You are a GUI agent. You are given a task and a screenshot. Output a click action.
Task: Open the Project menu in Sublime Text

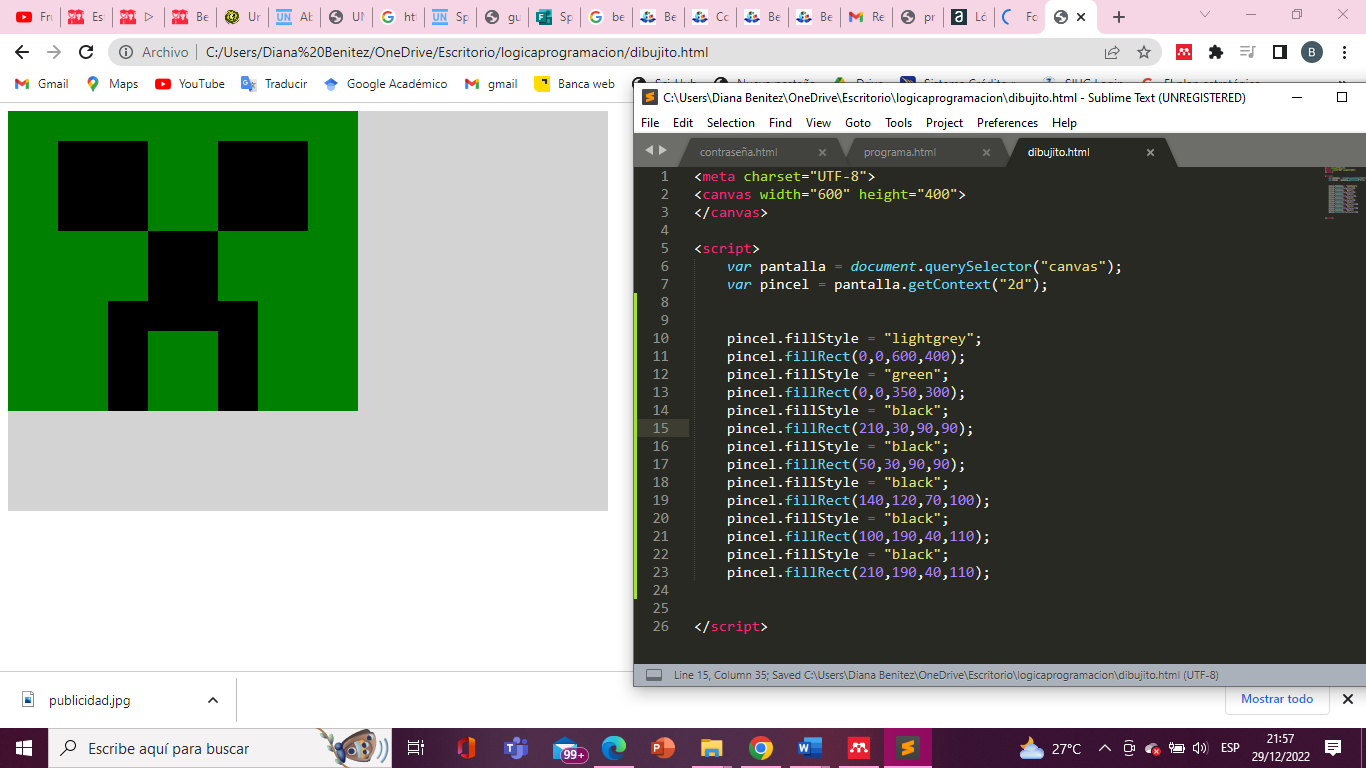[944, 123]
